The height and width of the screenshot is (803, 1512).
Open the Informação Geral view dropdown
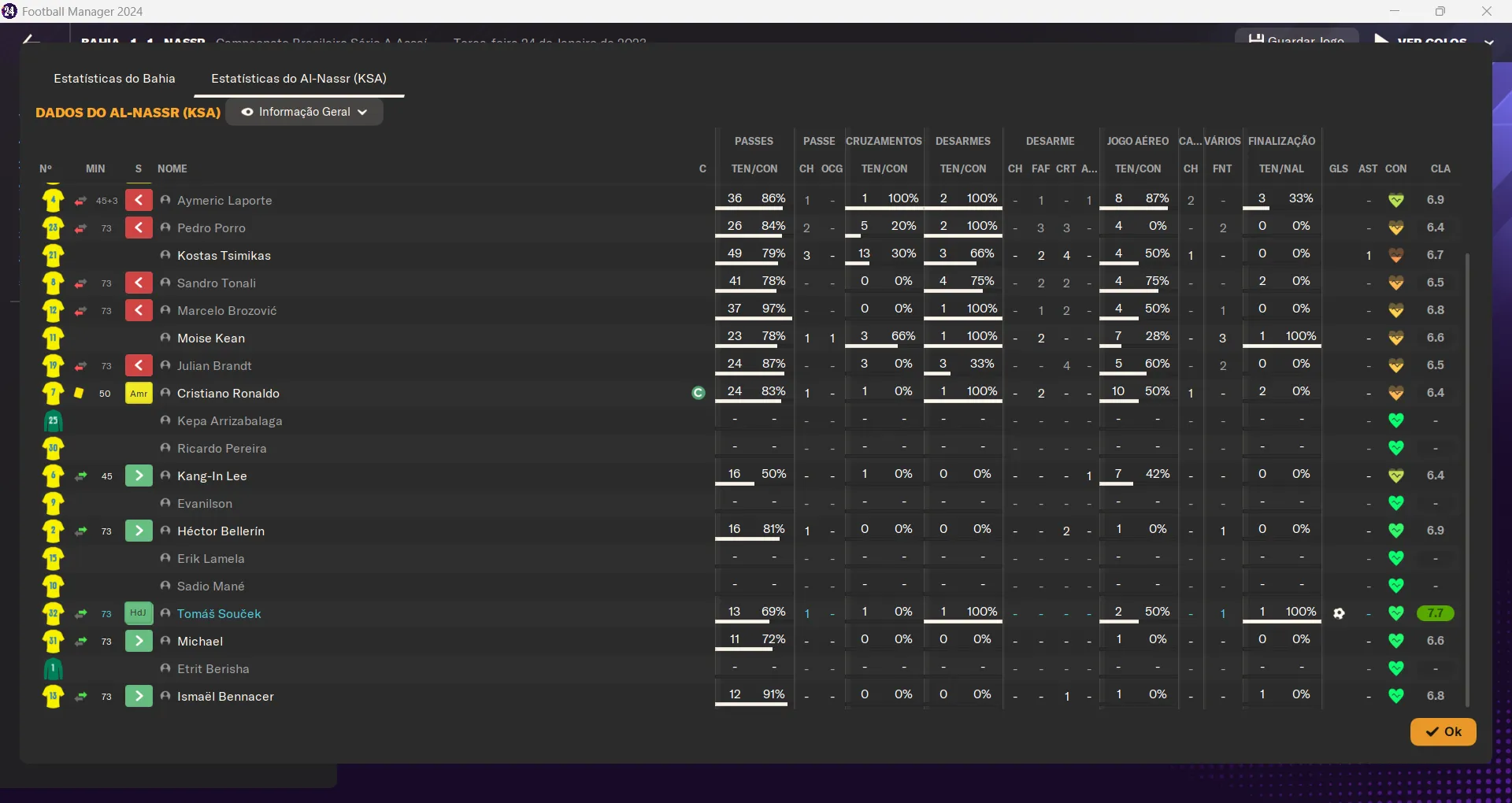point(304,112)
